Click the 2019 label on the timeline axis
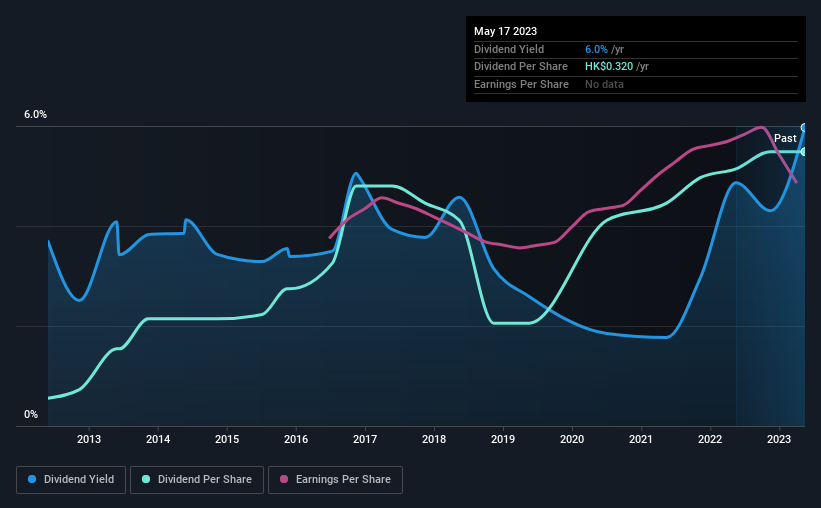Screen dimensions: 821x508 pos(503,439)
